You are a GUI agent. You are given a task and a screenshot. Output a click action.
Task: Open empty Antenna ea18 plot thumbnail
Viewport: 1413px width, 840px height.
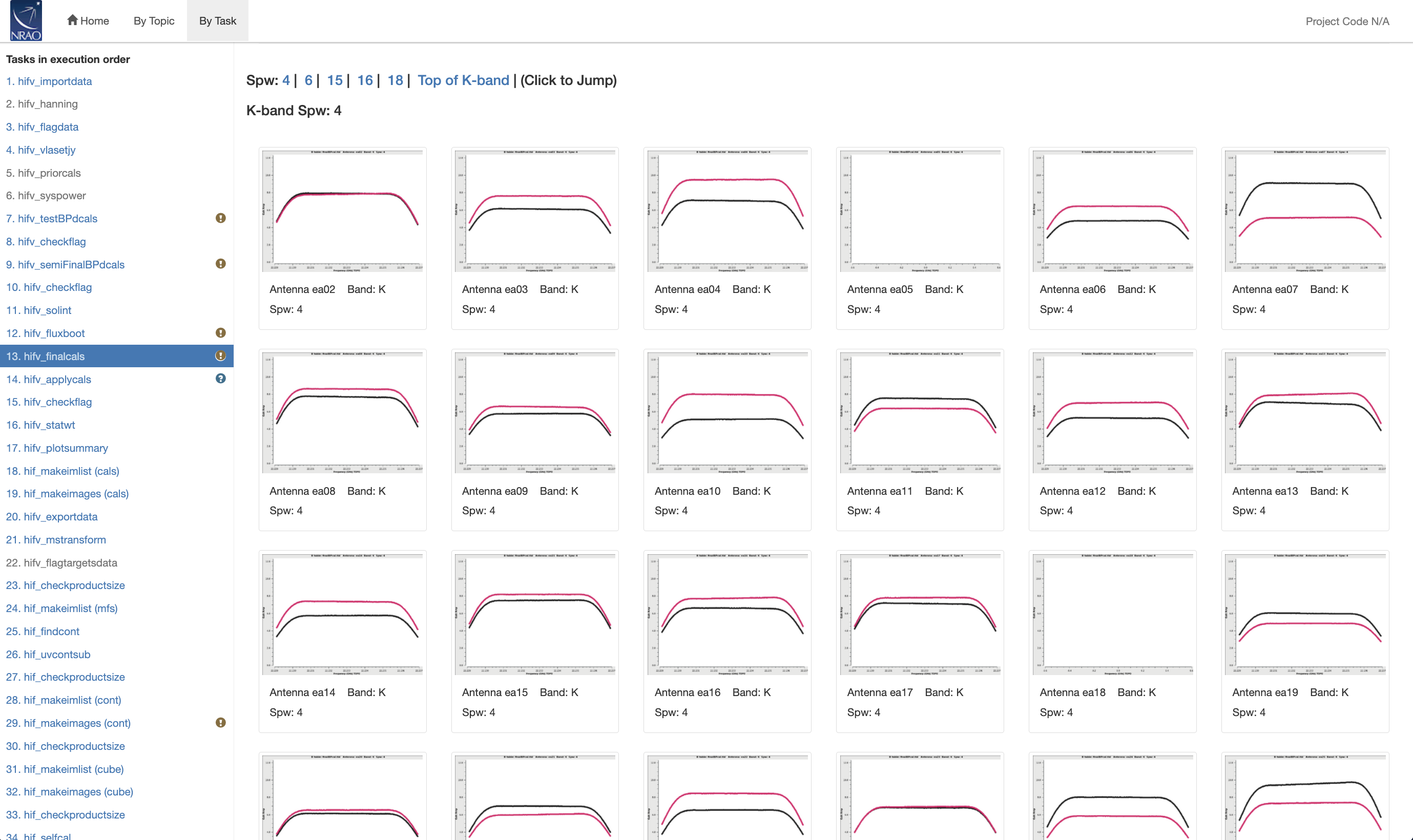click(x=1112, y=614)
